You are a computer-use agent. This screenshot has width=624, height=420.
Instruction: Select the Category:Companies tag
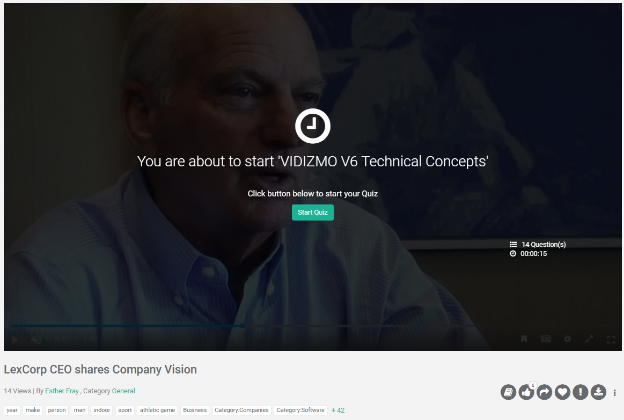241,410
